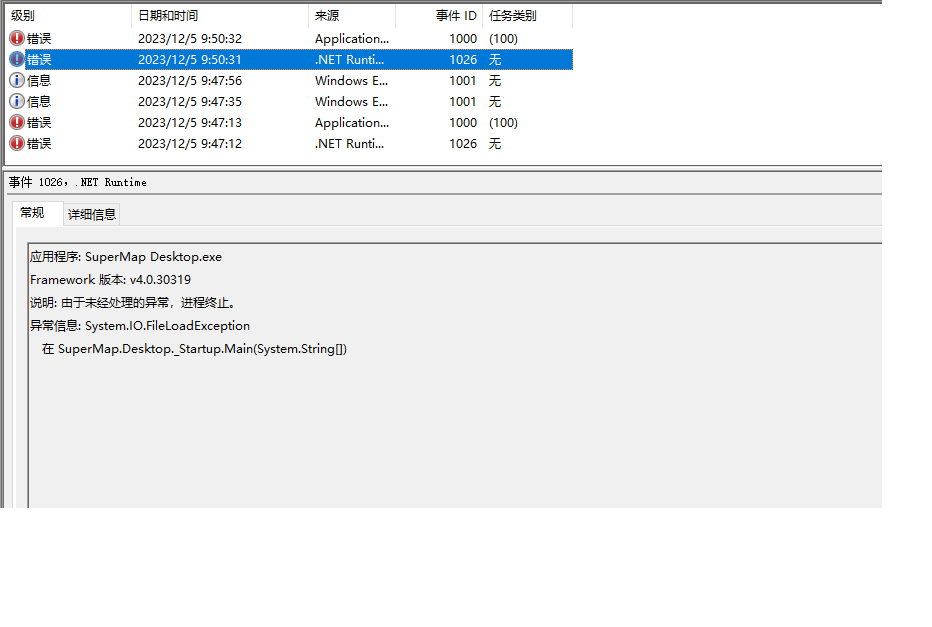Screen dimensions: 932x627
Task: Click Application... source in 9:47:13 row
Action: point(352,122)
